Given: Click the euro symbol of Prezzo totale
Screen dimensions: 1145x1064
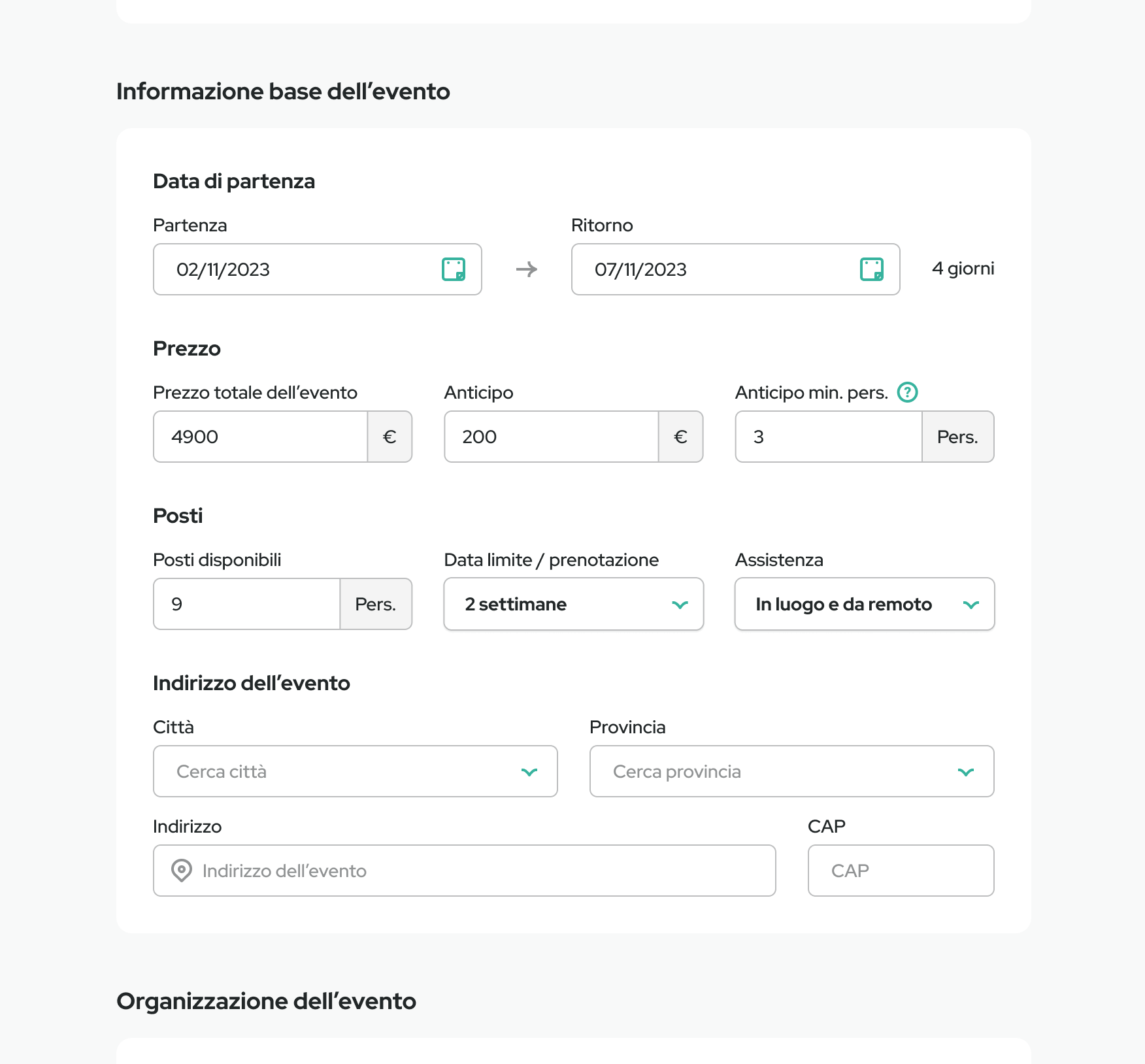Looking at the screenshot, I should pos(390,437).
